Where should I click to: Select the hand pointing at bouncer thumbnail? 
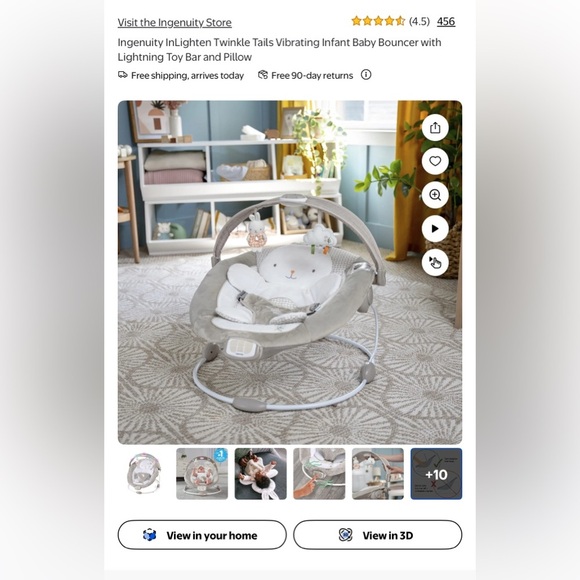[x=319, y=474]
